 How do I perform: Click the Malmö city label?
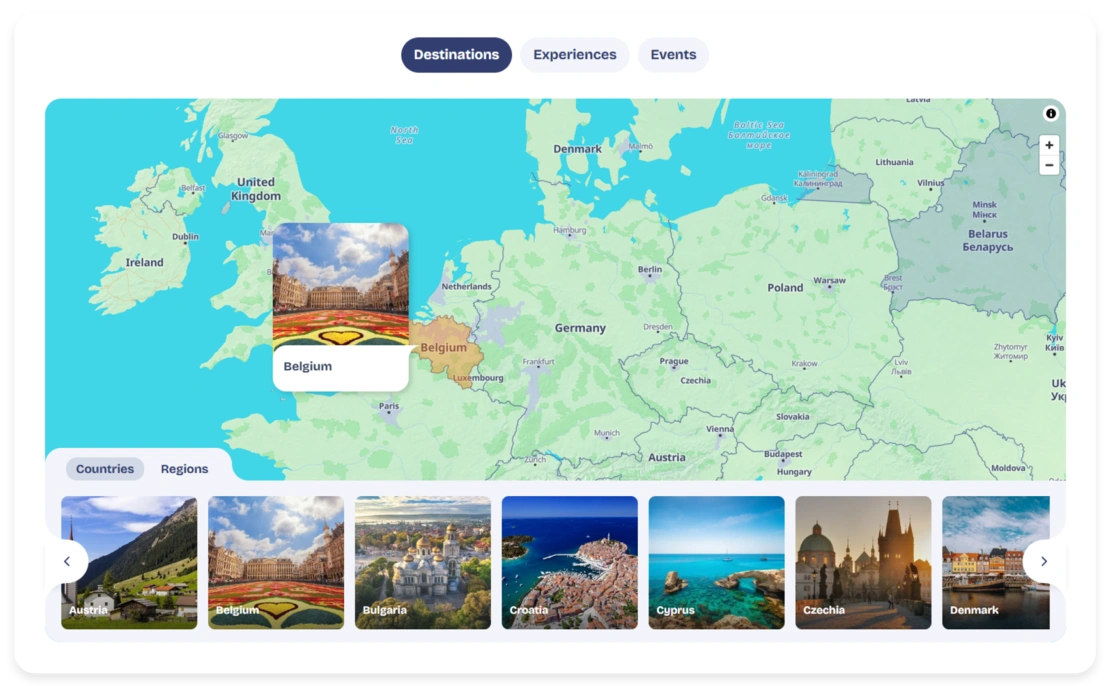[x=641, y=147]
